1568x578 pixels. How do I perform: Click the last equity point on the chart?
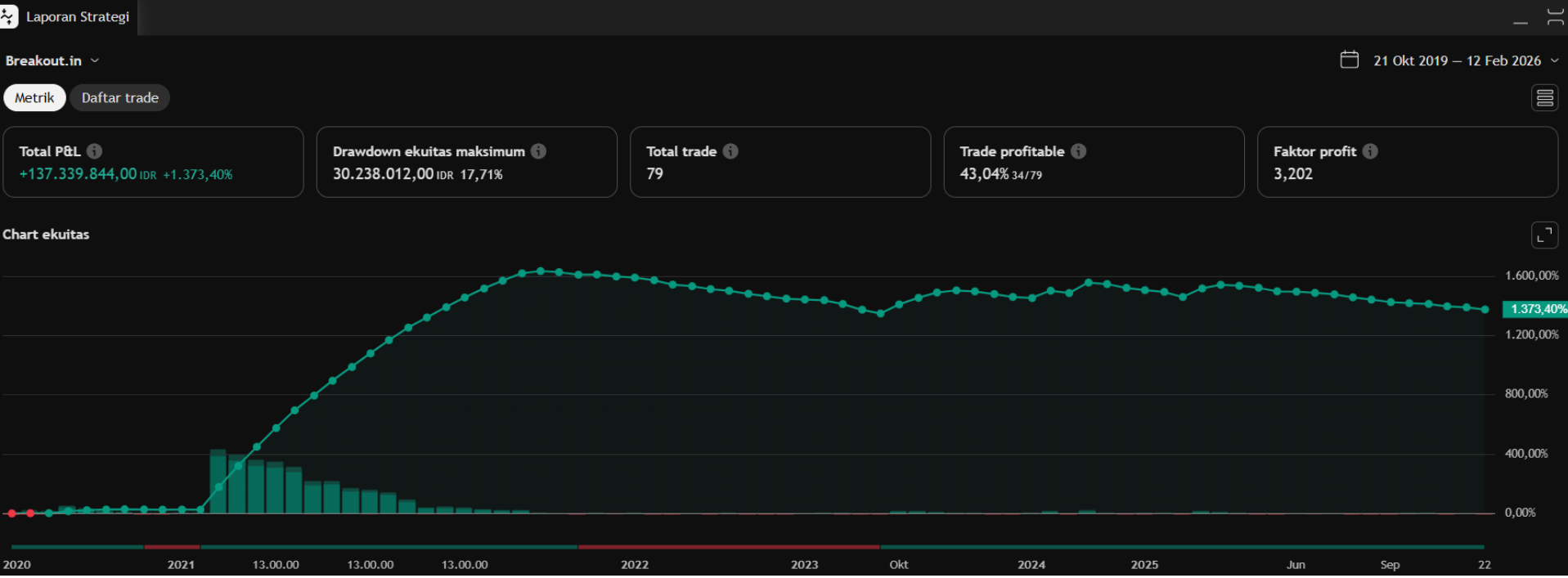click(1485, 310)
